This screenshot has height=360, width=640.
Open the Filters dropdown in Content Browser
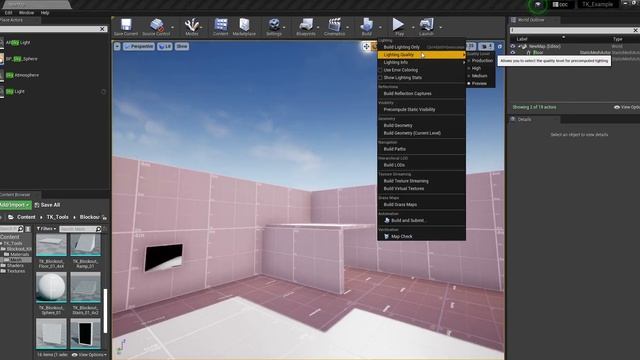click(x=47, y=229)
